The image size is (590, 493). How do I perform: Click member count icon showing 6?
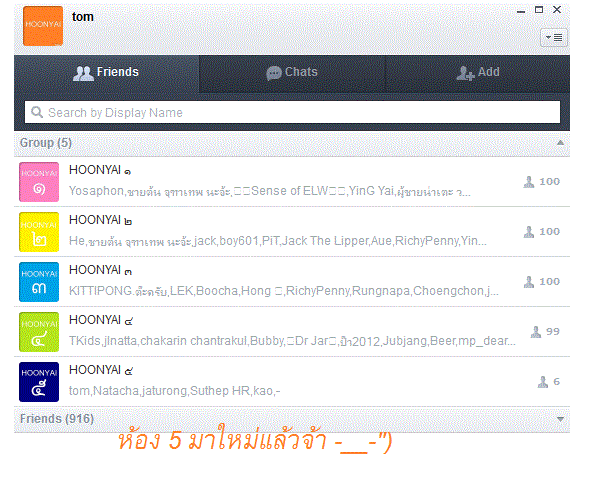pyautogui.click(x=543, y=382)
